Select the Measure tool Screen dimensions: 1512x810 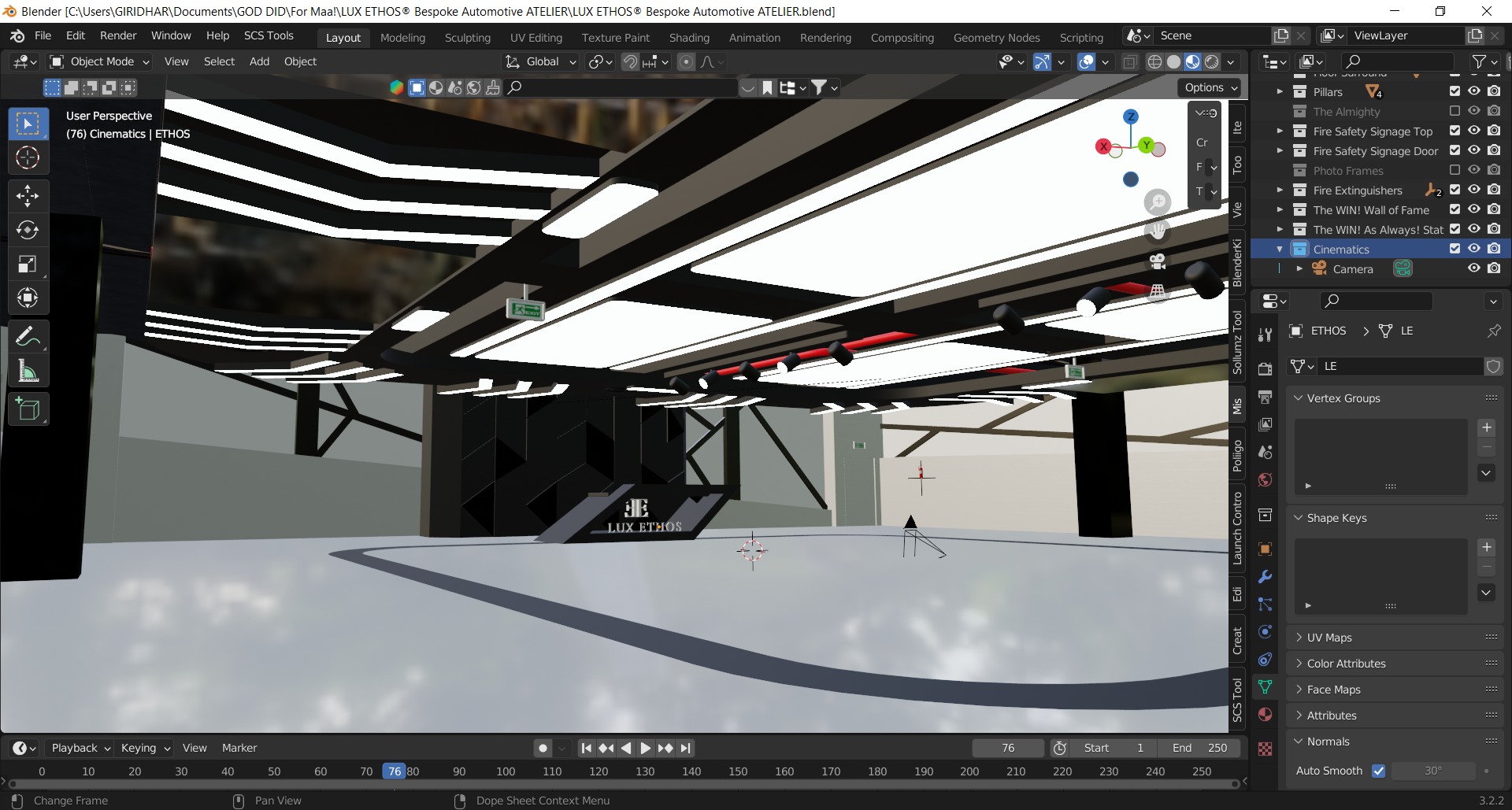point(28,371)
